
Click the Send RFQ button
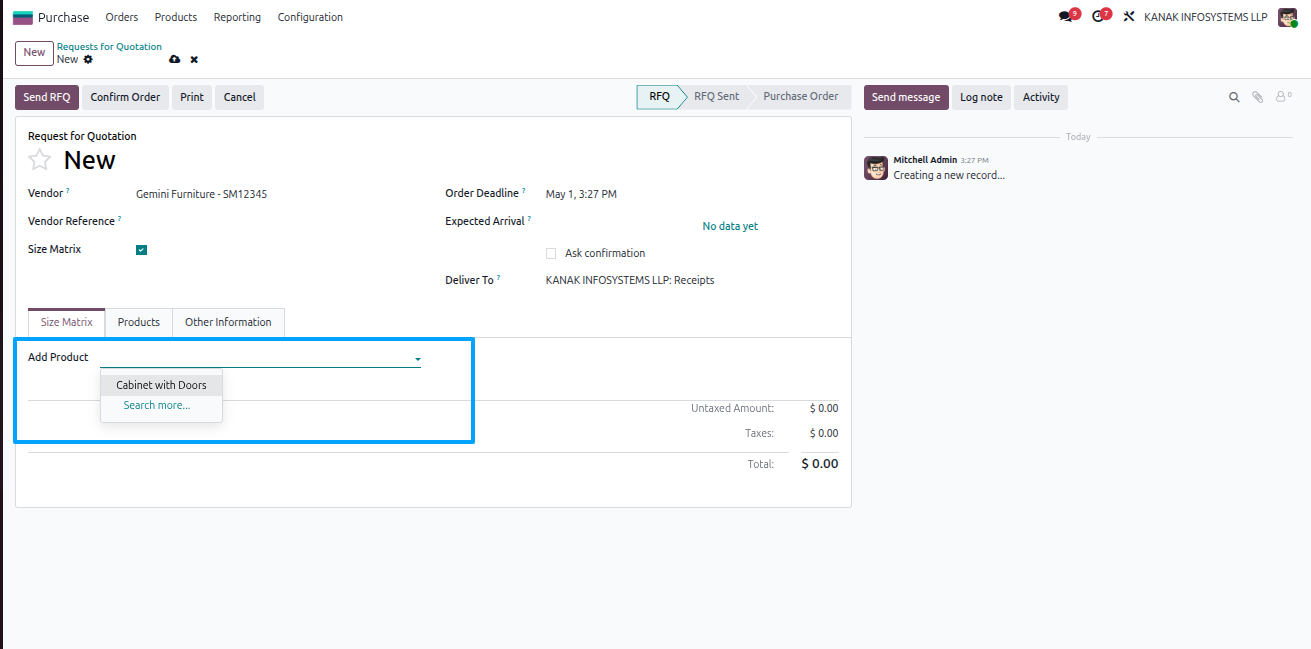(47, 97)
